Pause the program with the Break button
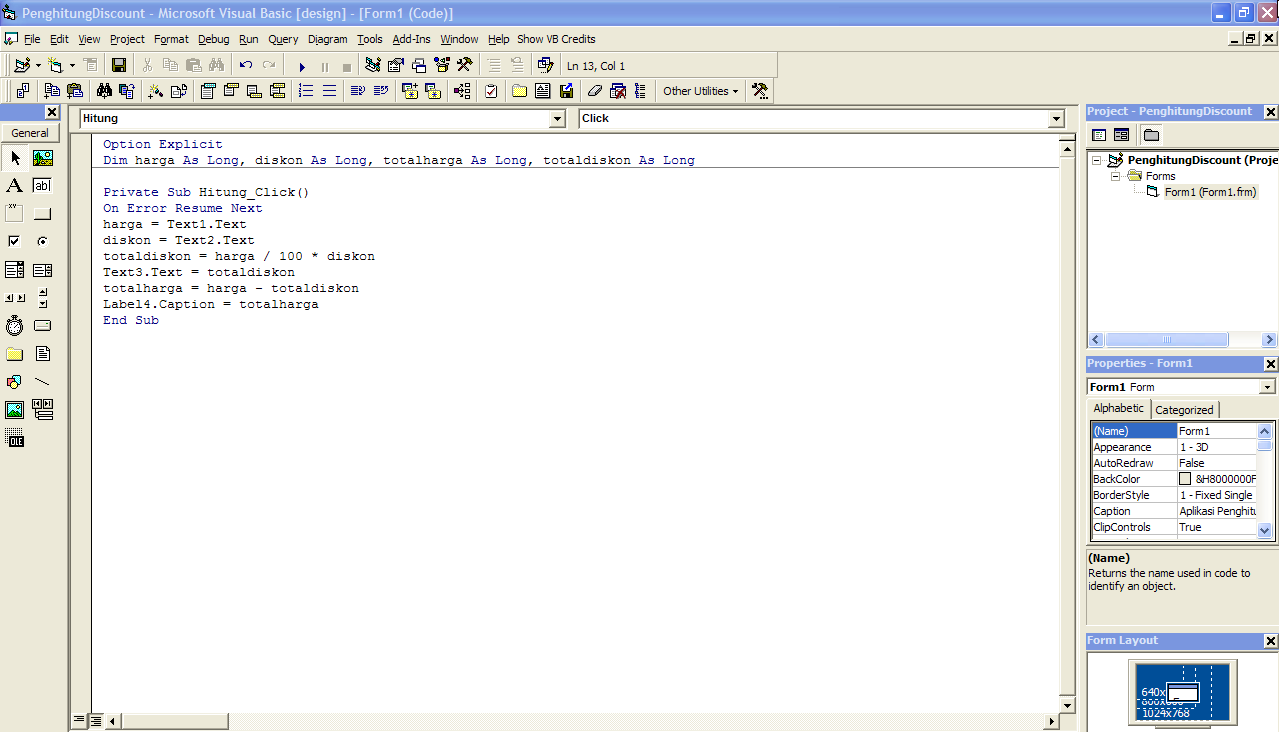The height and width of the screenshot is (732, 1279). click(323, 64)
